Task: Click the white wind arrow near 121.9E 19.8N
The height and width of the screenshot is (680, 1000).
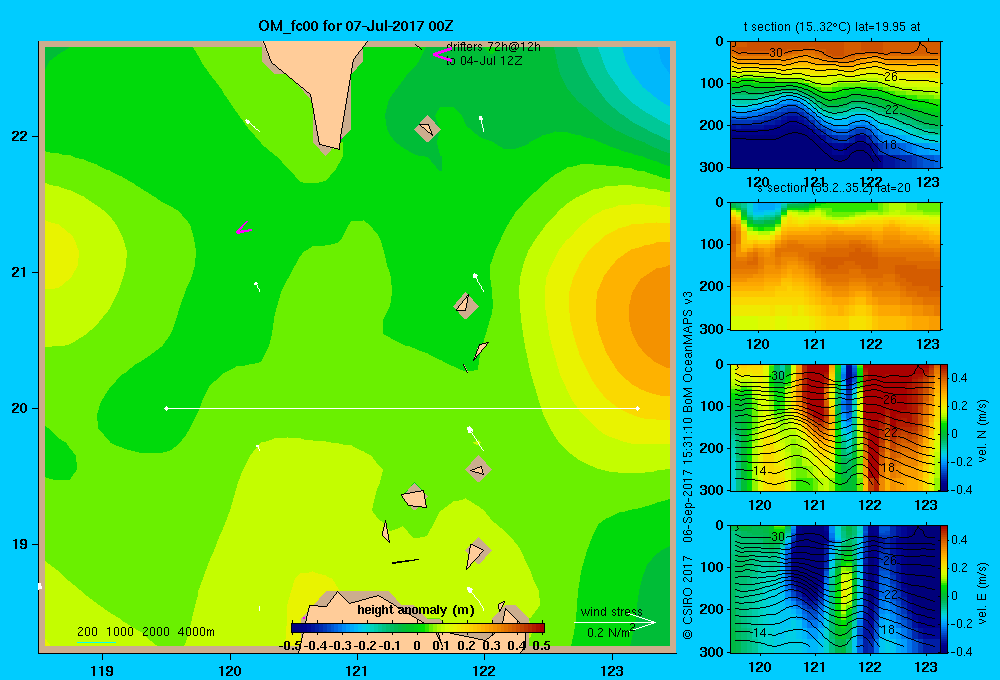Action: click(x=474, y=437)
